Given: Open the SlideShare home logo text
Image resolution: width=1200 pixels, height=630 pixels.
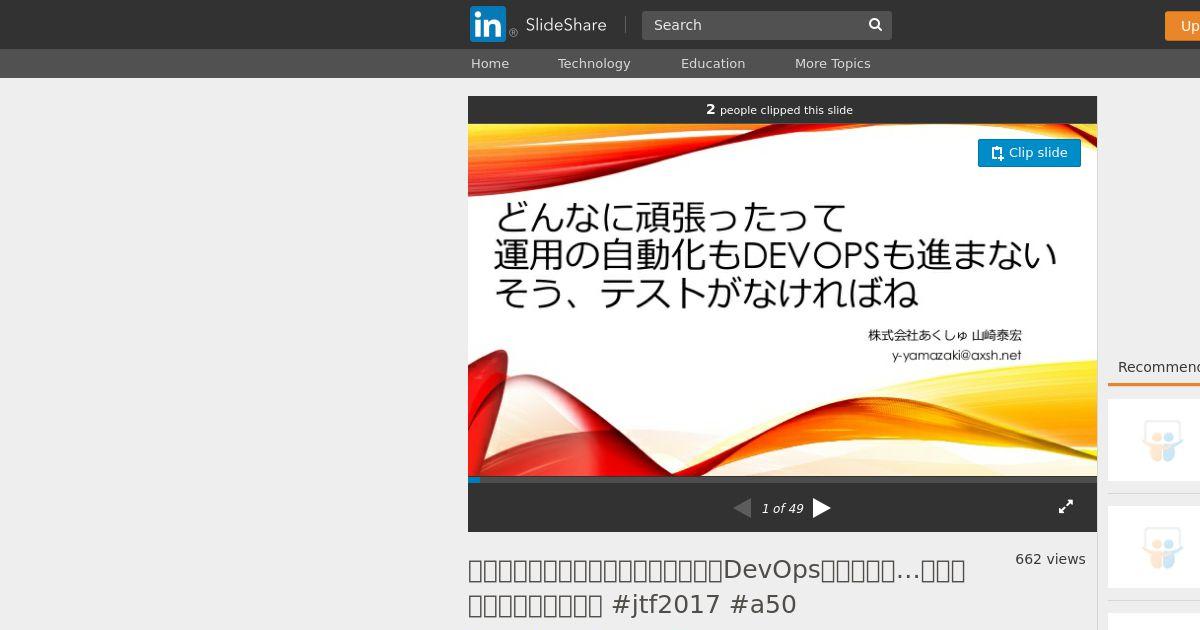Looking at the screenshot, I should (566, 25).
